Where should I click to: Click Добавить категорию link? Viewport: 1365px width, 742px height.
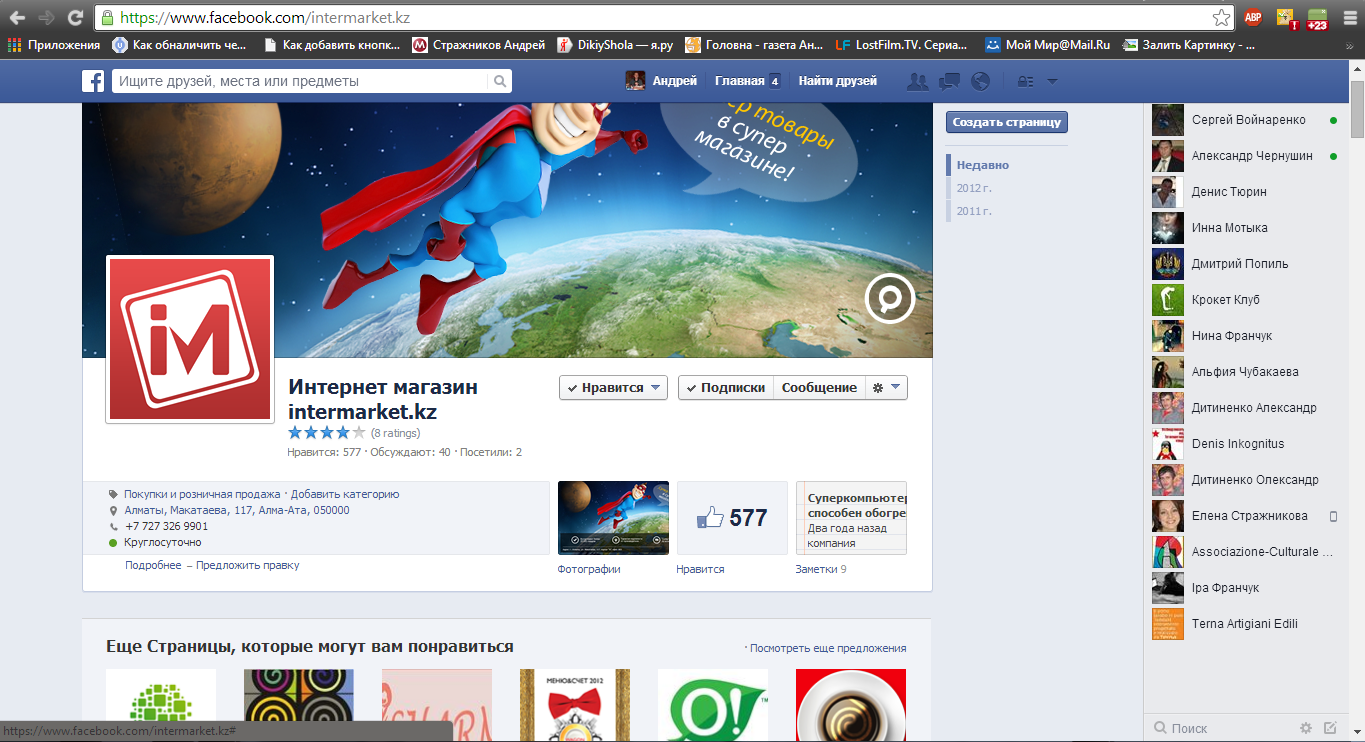point(345,494)
